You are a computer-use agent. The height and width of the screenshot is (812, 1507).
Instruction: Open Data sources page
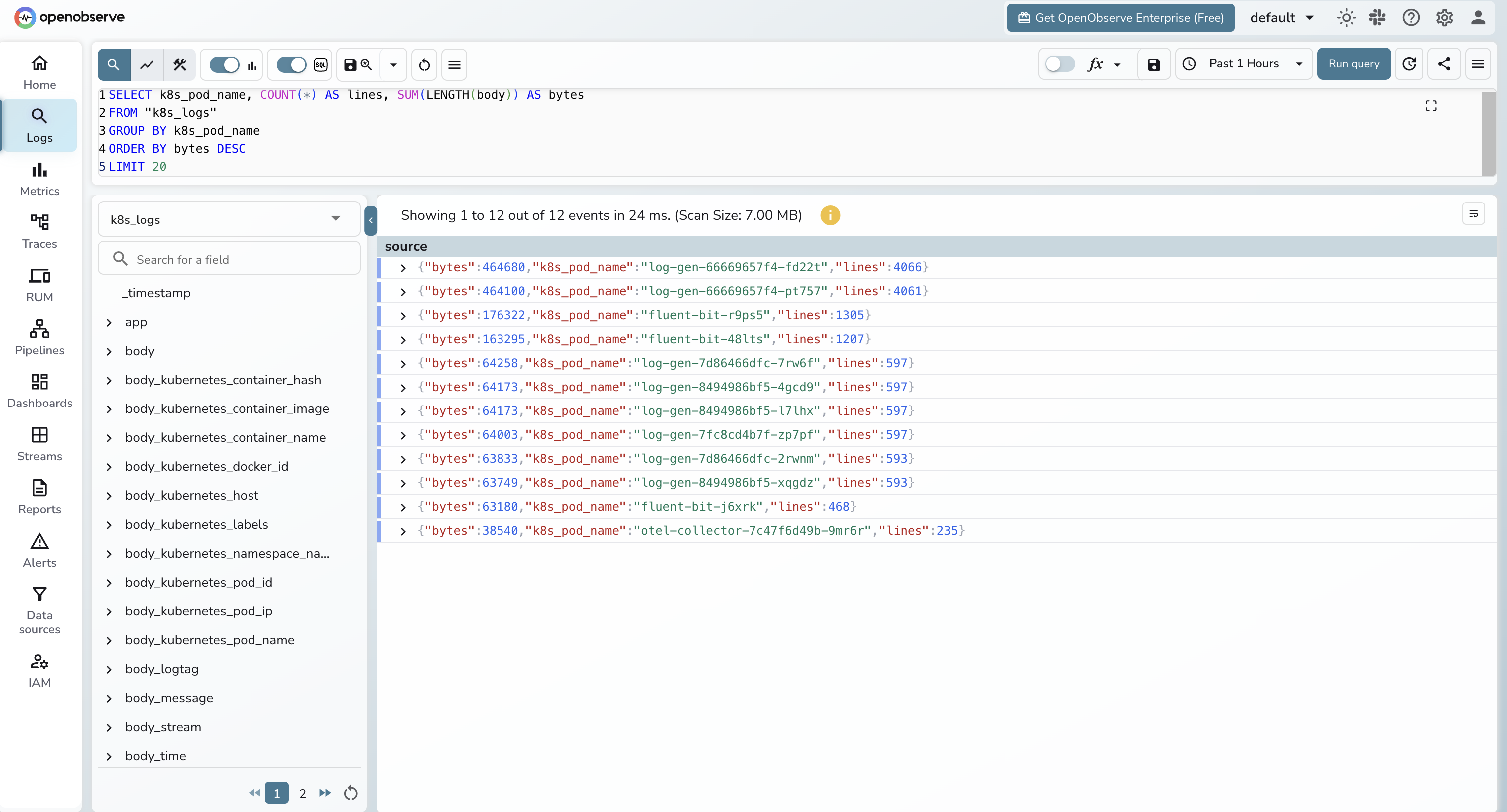pos(40,611)
